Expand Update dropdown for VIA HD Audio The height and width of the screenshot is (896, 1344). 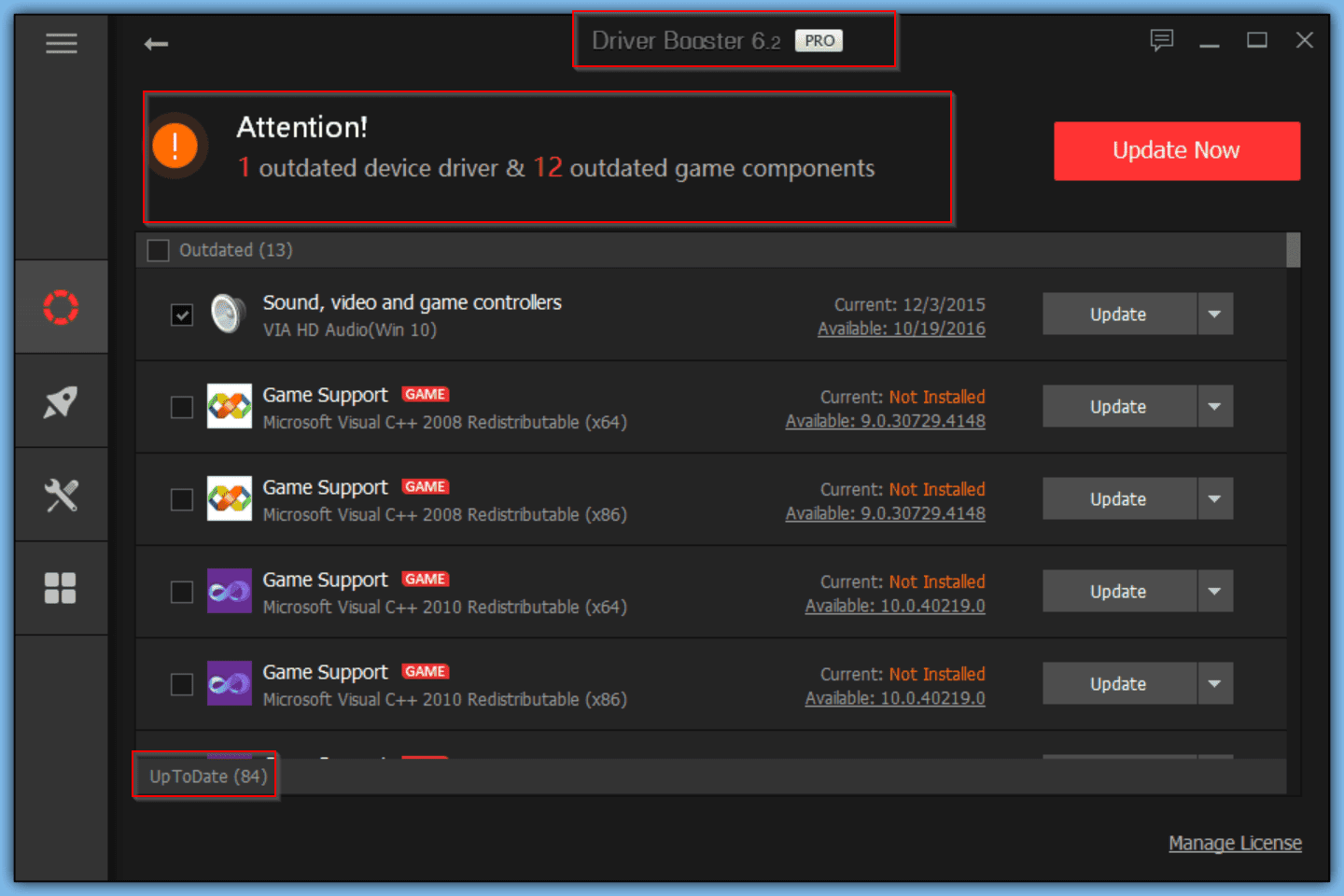(1215, 314)
